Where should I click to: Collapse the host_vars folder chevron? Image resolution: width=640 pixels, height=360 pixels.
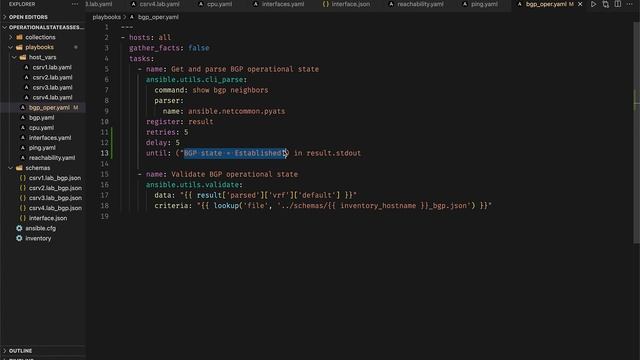pos(15,58)
